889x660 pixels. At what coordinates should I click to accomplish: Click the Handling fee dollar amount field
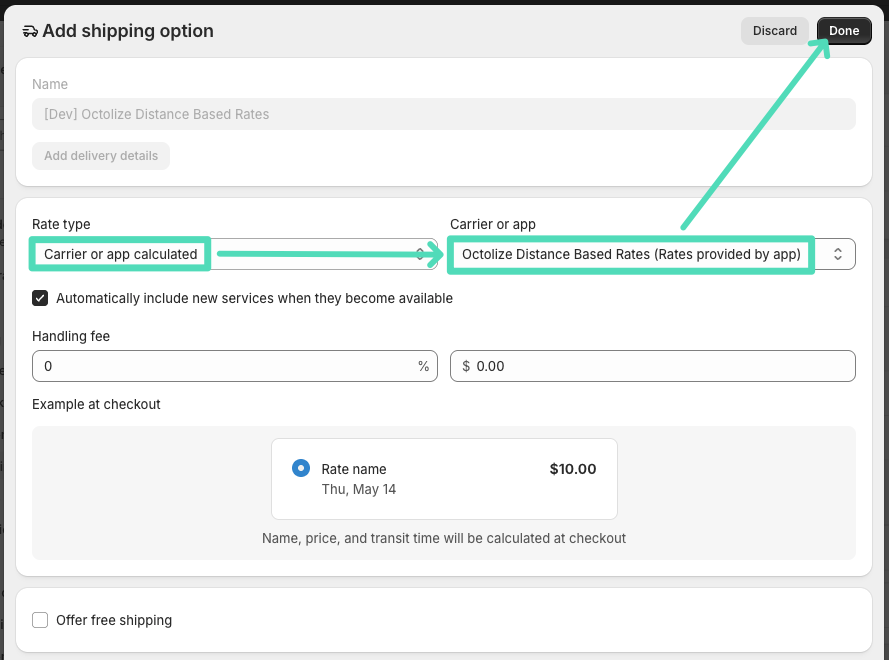coord(653,366)
